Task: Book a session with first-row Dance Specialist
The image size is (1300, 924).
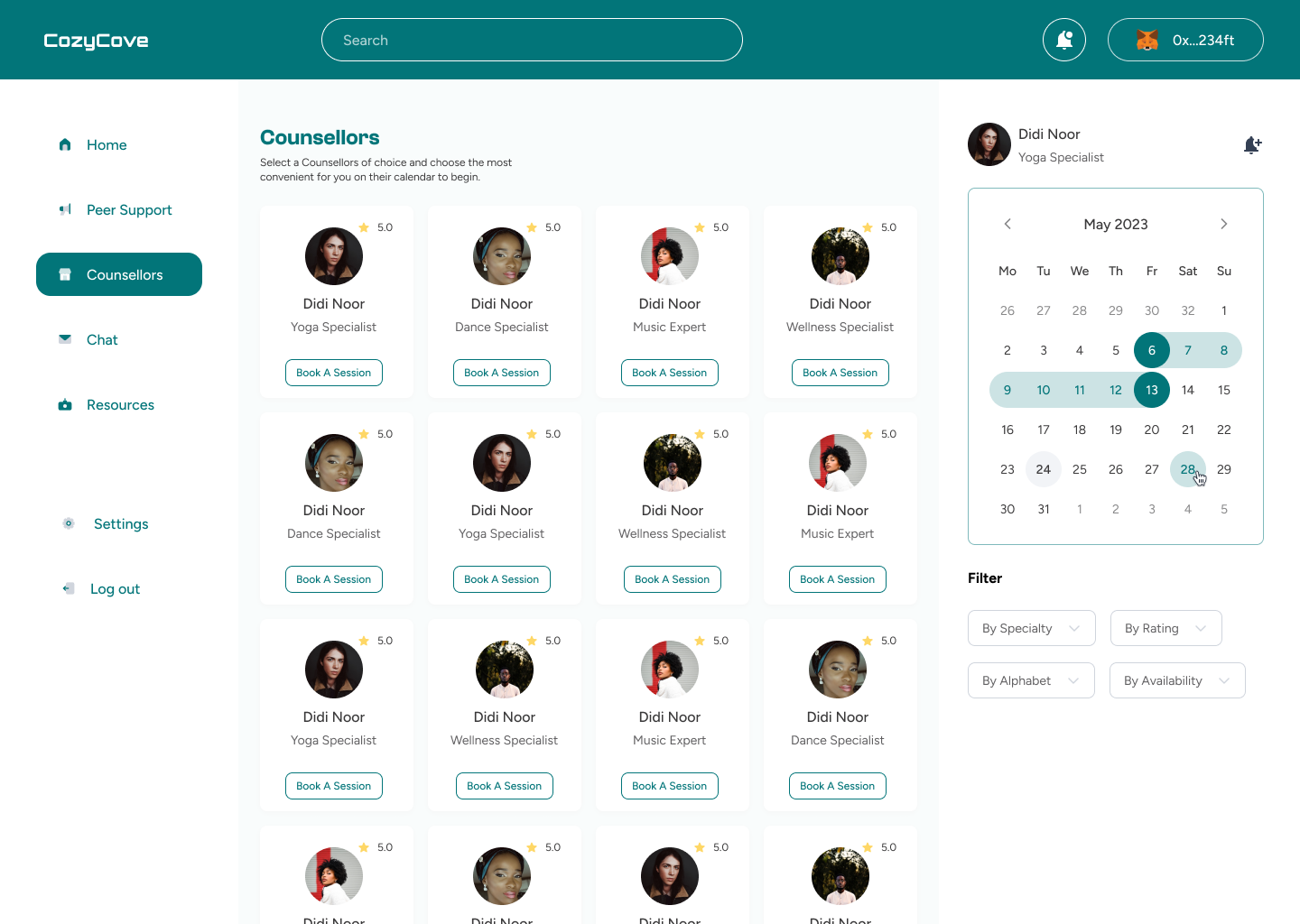Action: click(x=502, y=373)
